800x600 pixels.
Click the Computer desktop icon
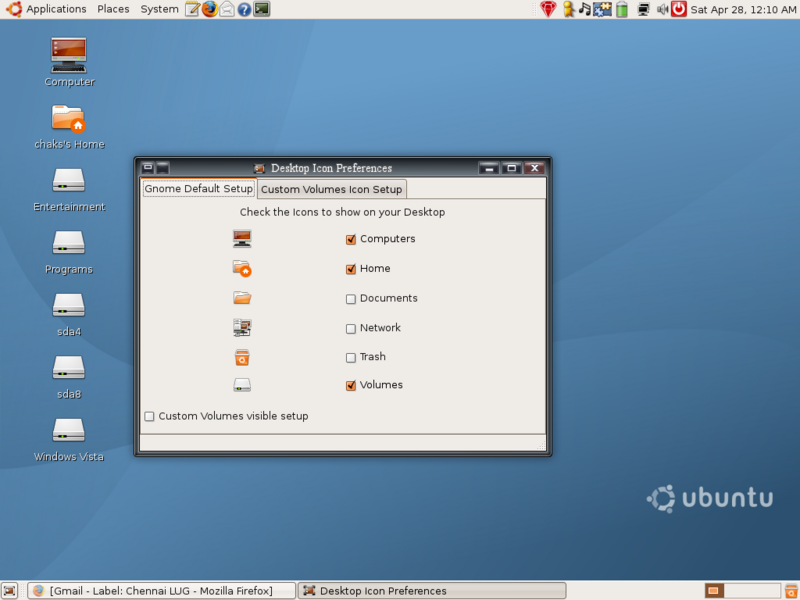[68, 55]
